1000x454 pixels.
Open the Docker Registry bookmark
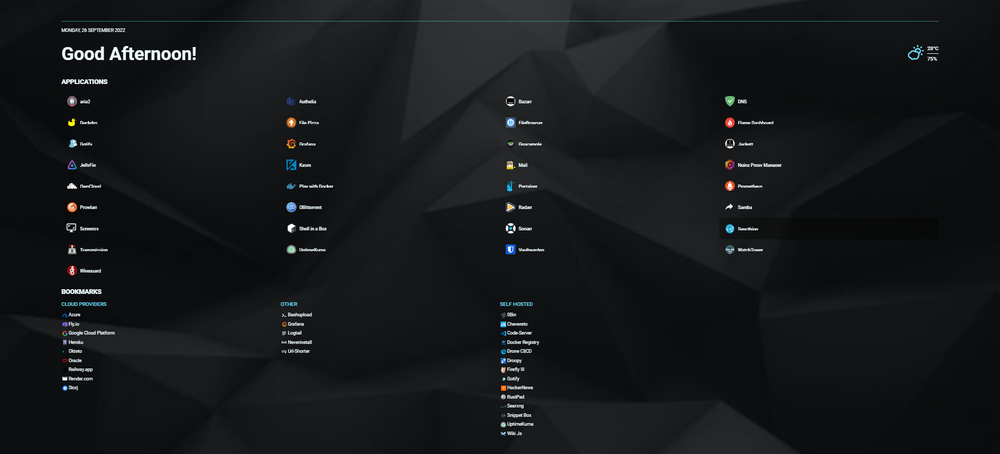(522, 342)
